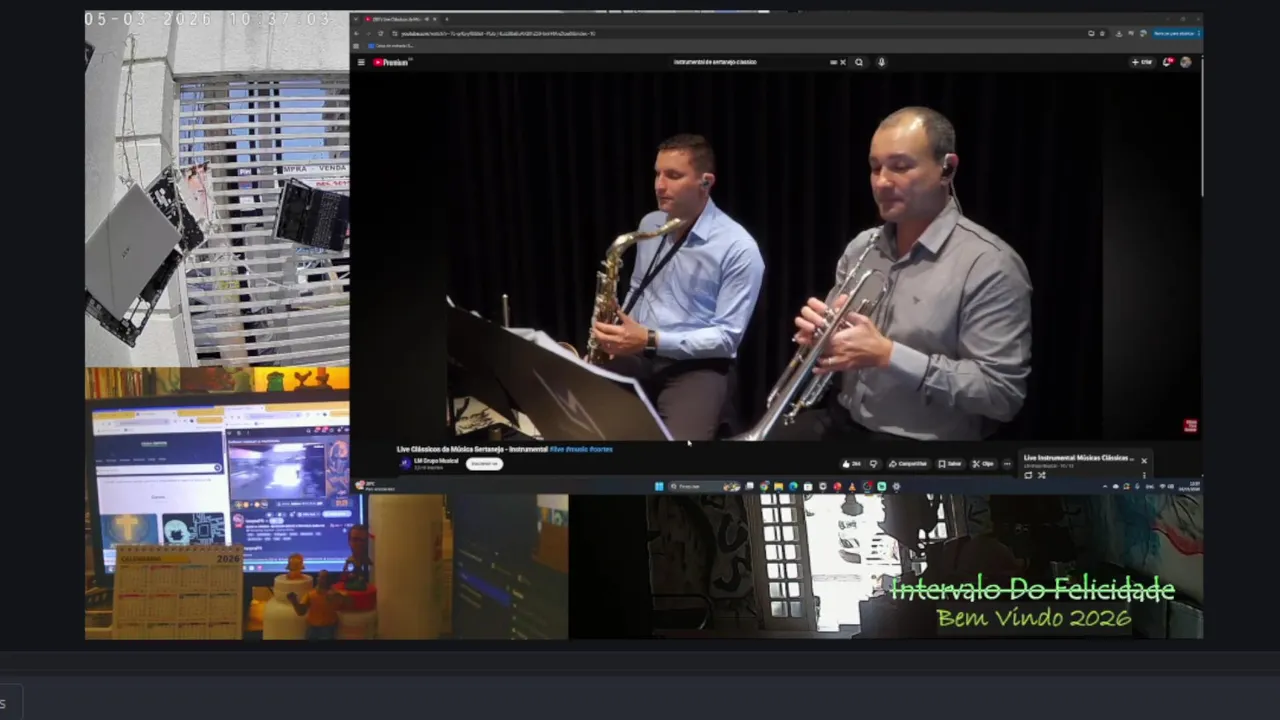Open the browser three-dot menu
This screenshot has height=720, width=1280.
click(x=1199, y=33)
